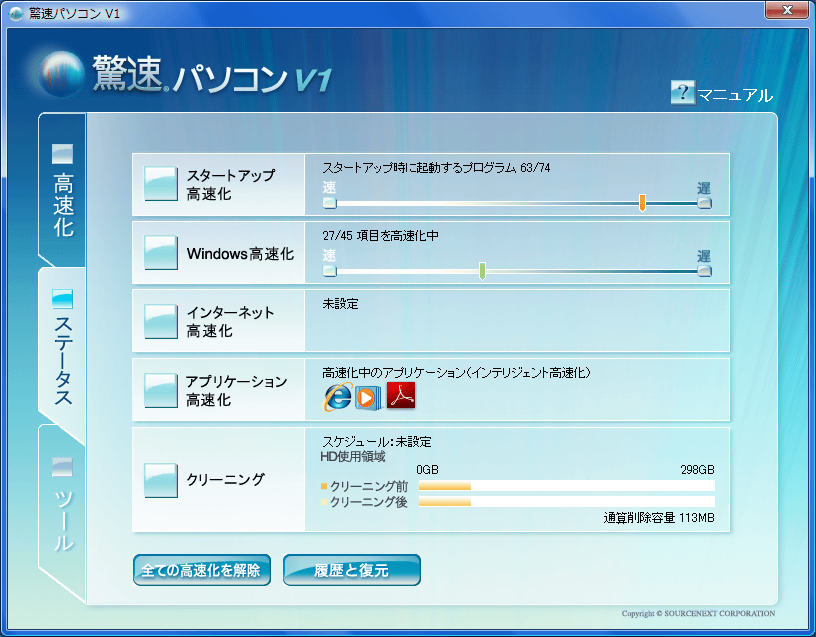The height and width of the screenshot is (637, 816).
Task: Click the title bar application icon
Action: [17, 14]
